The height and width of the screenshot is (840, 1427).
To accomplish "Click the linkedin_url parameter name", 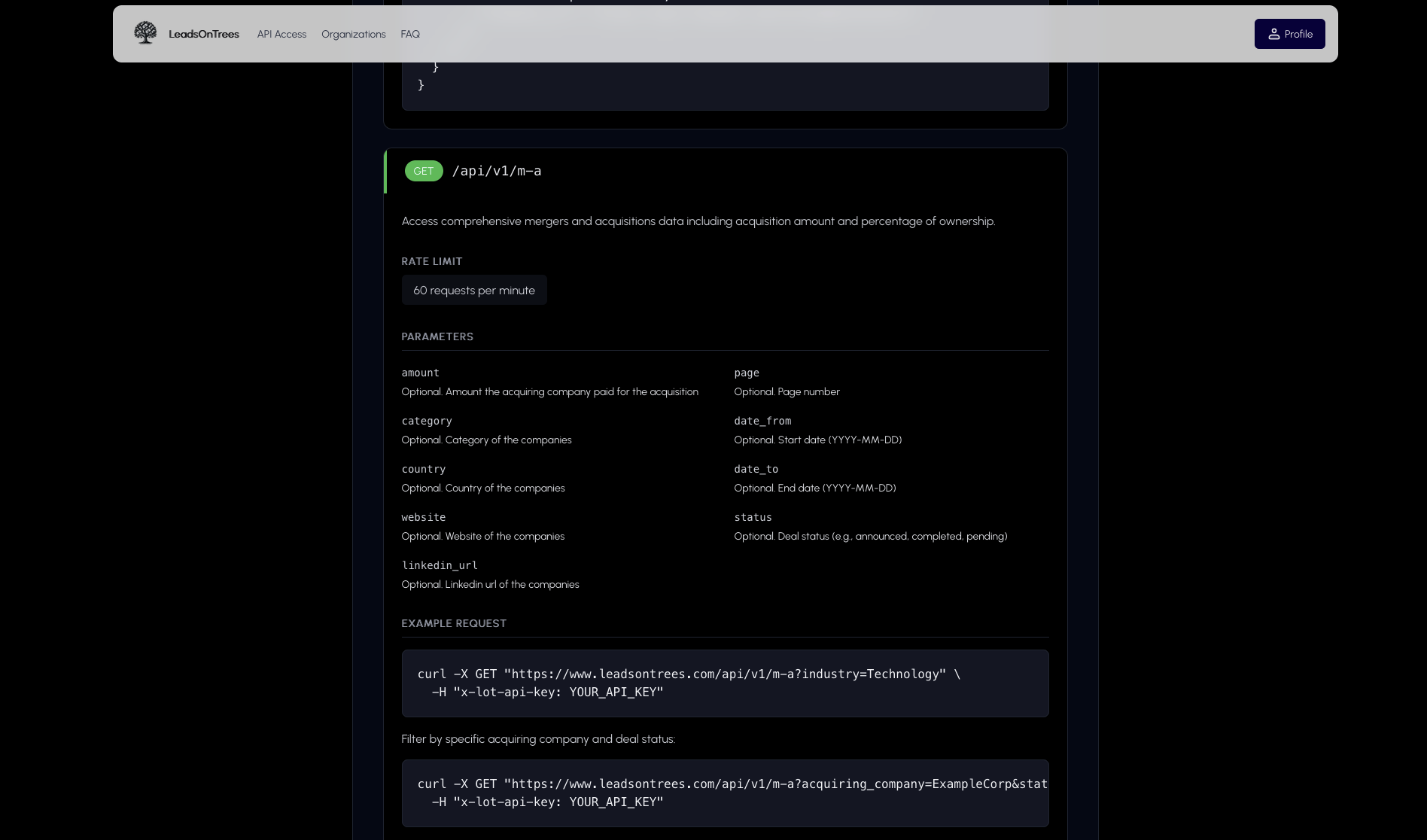I will 440,565.
